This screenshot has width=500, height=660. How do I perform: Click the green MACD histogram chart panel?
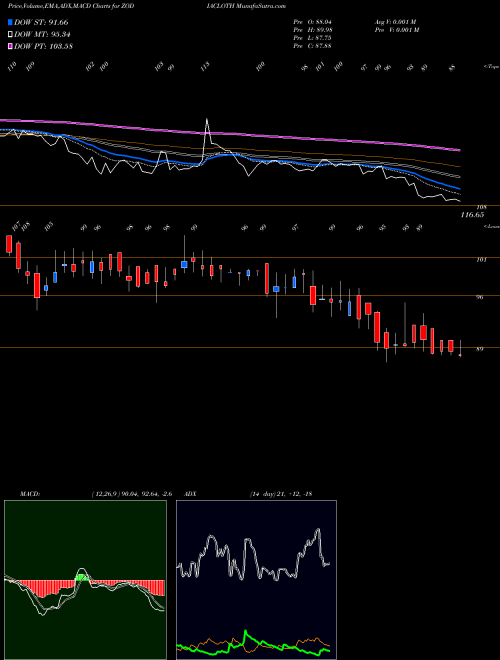[x=85, y=580]
